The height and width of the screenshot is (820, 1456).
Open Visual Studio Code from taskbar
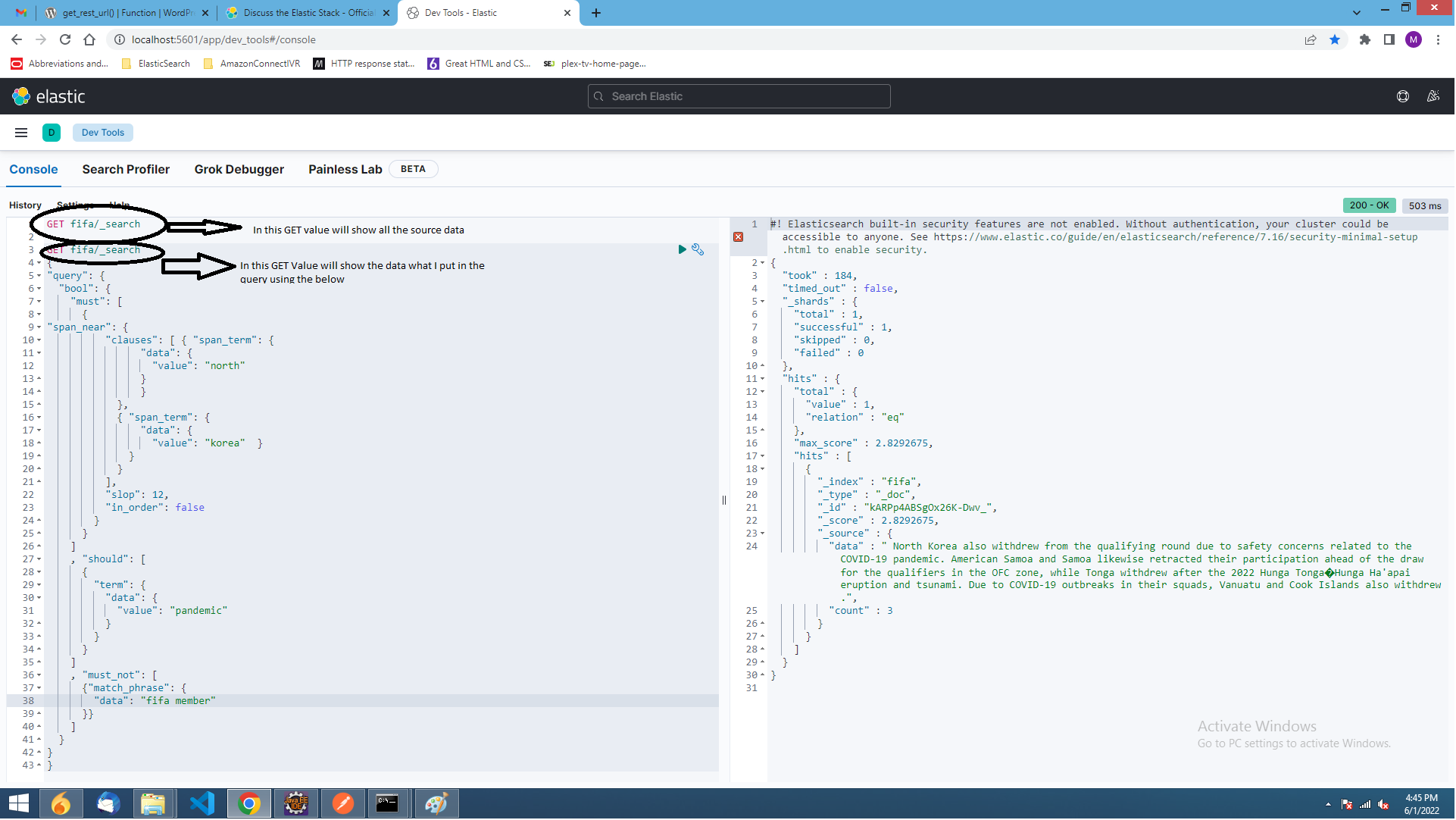click(x=202, y=803)
